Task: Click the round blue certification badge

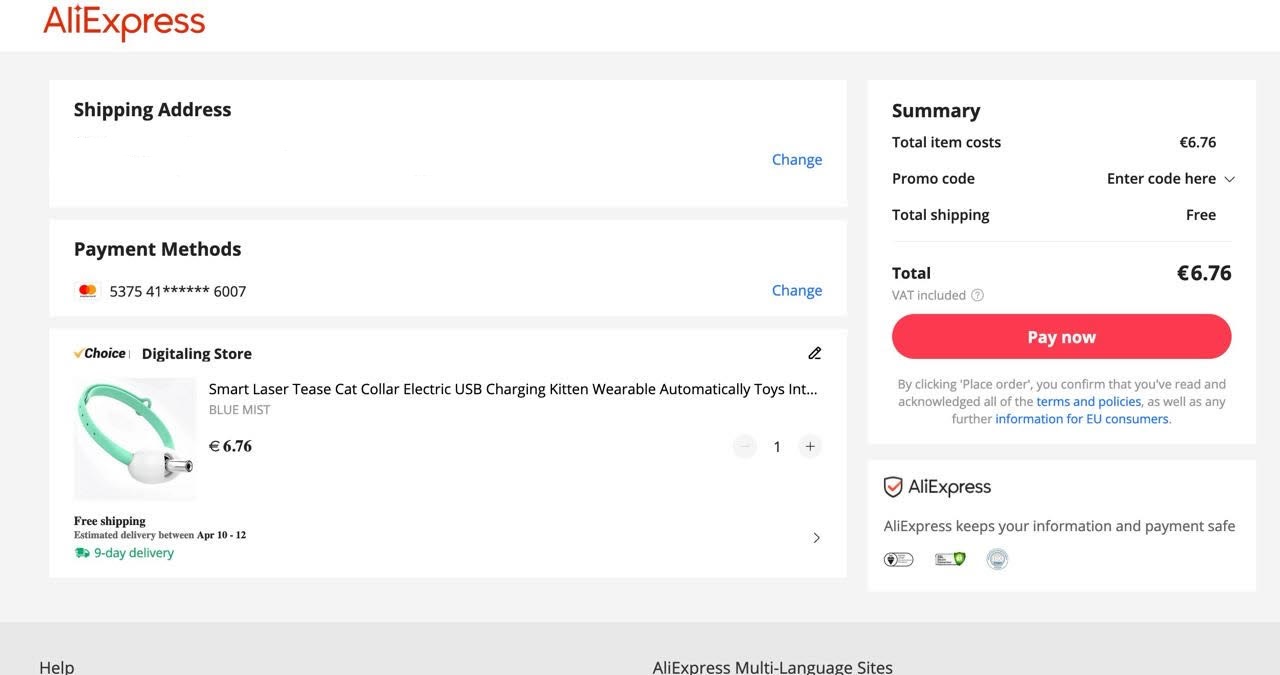Action: [997, 559]
